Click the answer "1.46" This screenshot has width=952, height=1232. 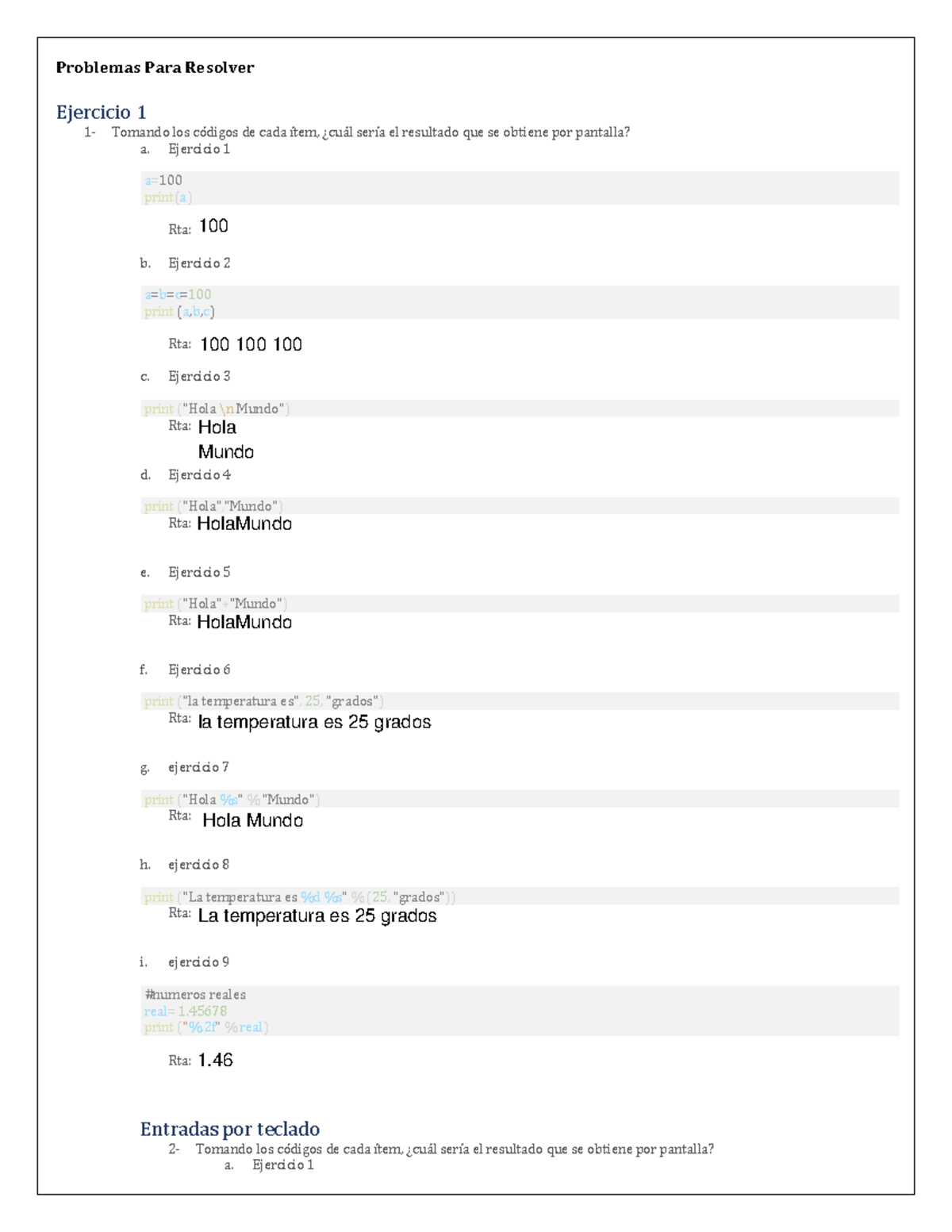(x=215, y=1060)
